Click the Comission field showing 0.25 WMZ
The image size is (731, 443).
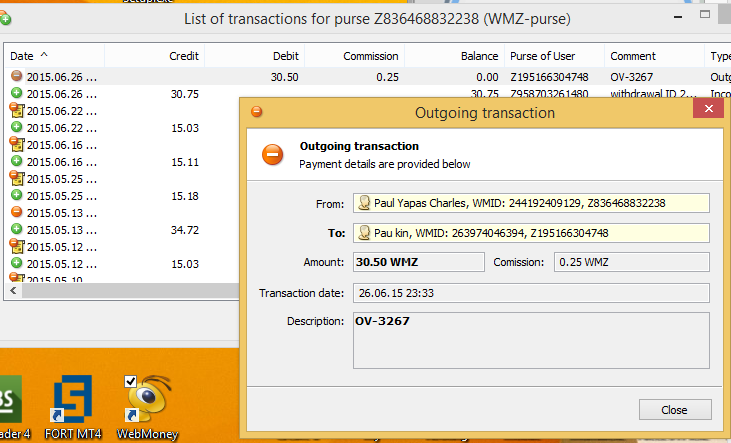pyautogui.click(x=632, y=262)
